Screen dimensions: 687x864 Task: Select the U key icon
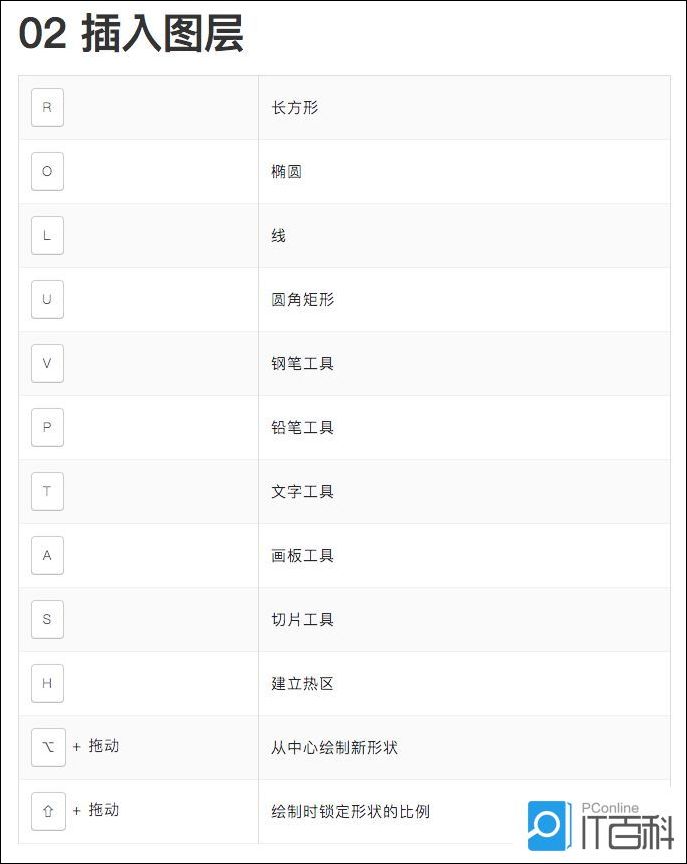(x=47, y=299)
